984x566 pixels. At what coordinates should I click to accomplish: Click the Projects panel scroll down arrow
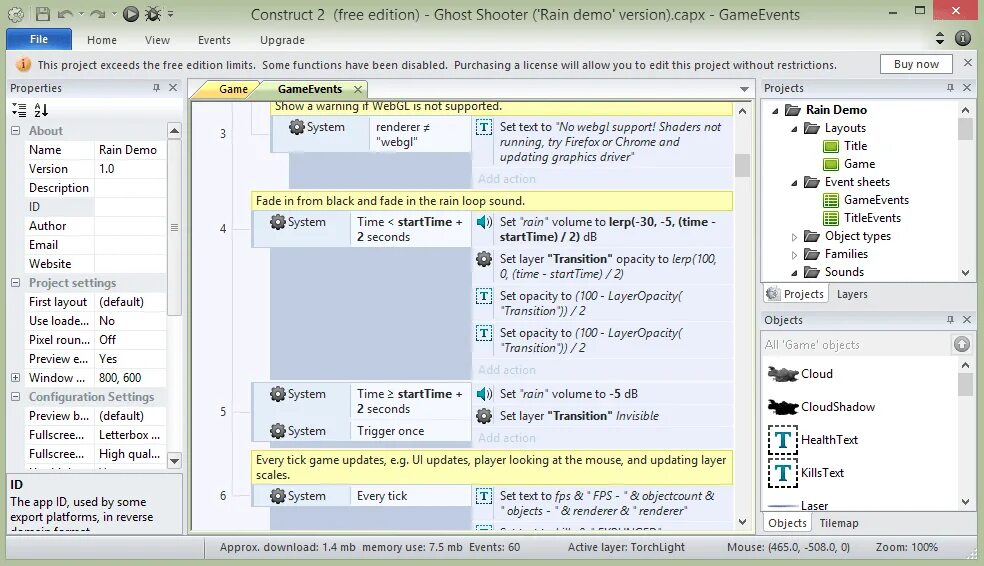coord(965,273)
